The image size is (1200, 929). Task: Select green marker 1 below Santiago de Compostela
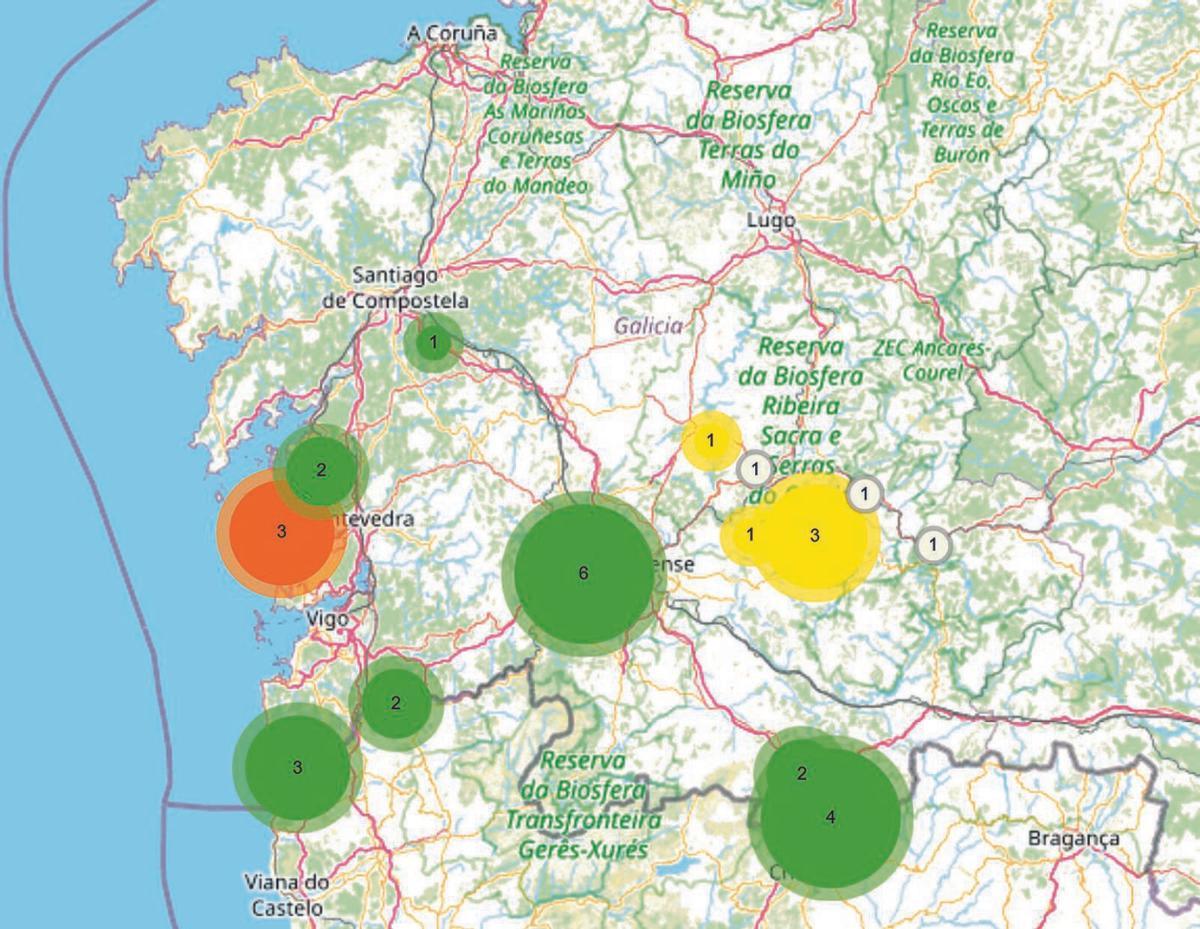pyautogui.click(x=433, y=343)
